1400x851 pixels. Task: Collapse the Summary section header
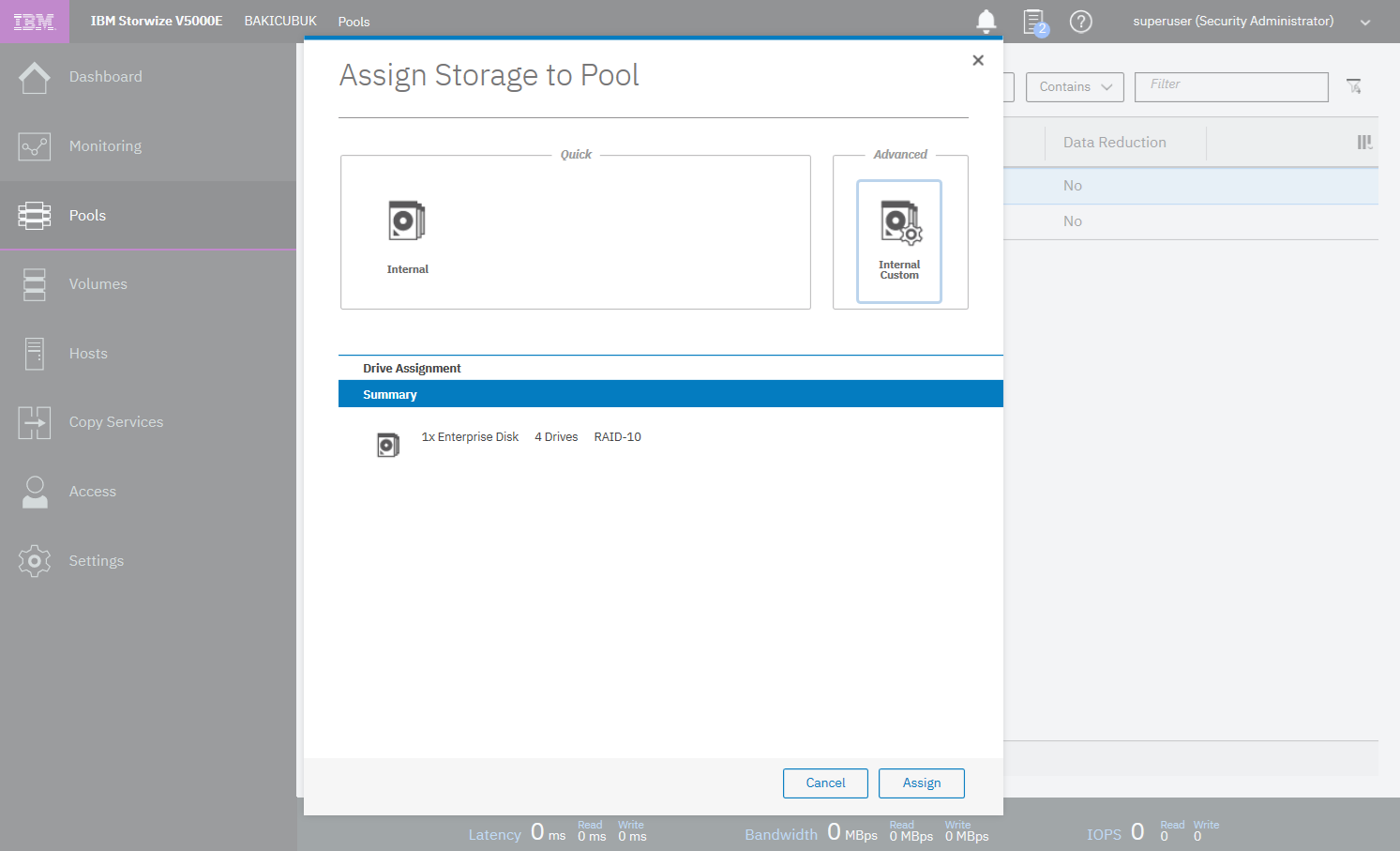[x=670, y=394]
